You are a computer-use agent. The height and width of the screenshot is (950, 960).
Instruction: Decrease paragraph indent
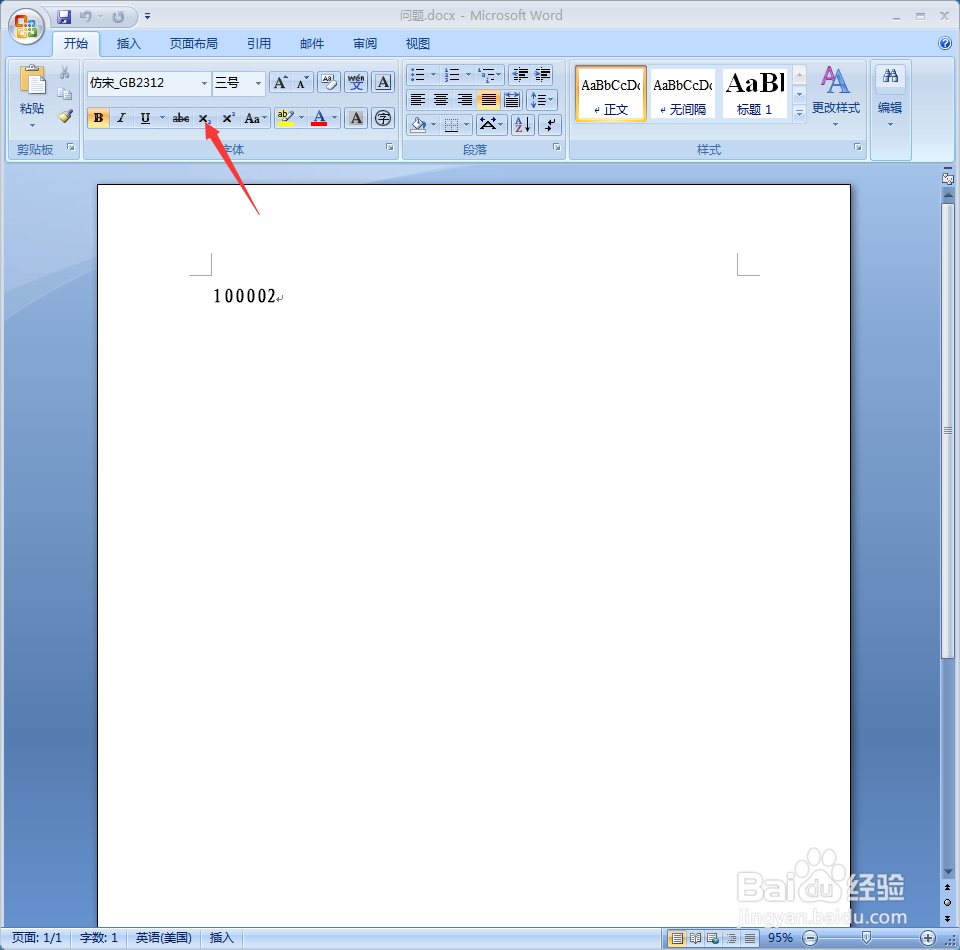tap(520, 75)
